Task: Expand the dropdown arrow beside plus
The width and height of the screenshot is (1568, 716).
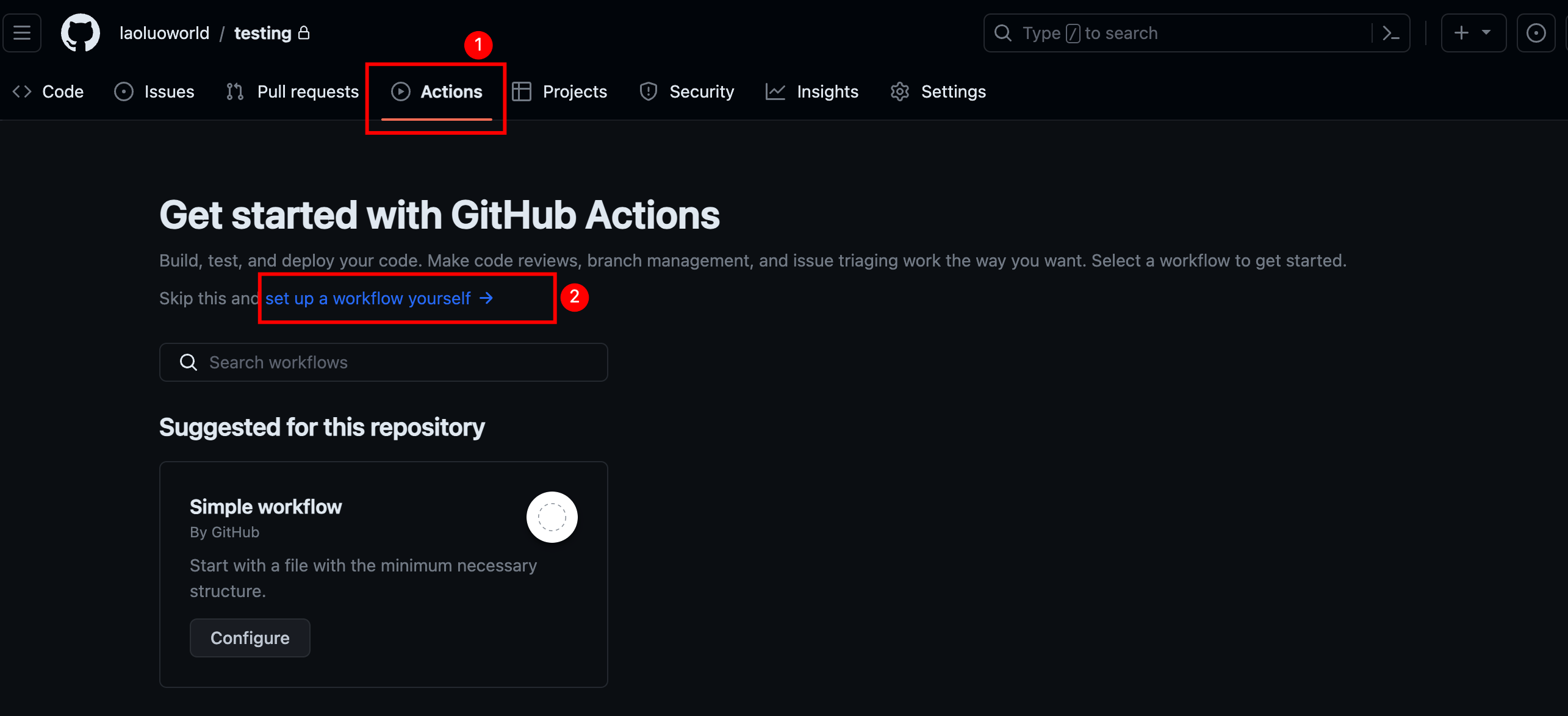Action: 1485,33
